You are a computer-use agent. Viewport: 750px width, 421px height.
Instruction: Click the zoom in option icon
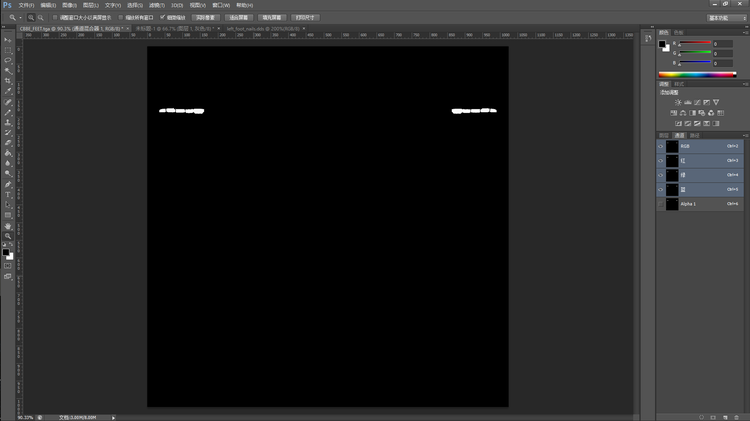(31, 18)
